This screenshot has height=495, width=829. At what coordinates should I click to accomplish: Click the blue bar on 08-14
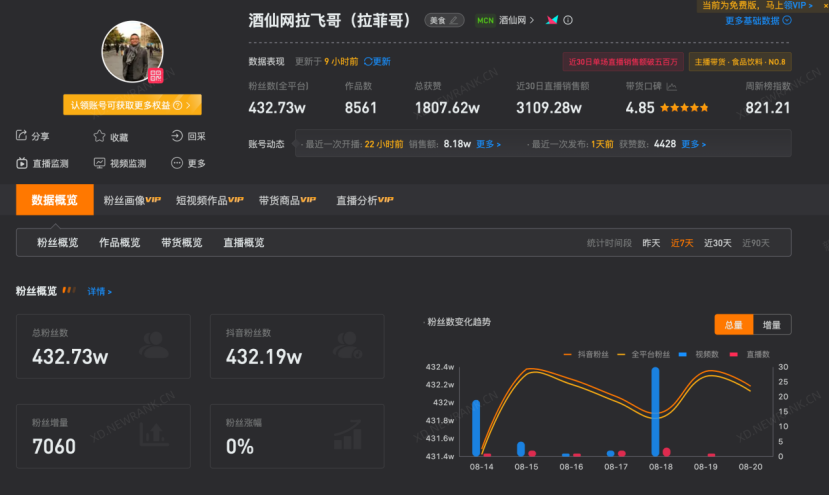point(476,428)
